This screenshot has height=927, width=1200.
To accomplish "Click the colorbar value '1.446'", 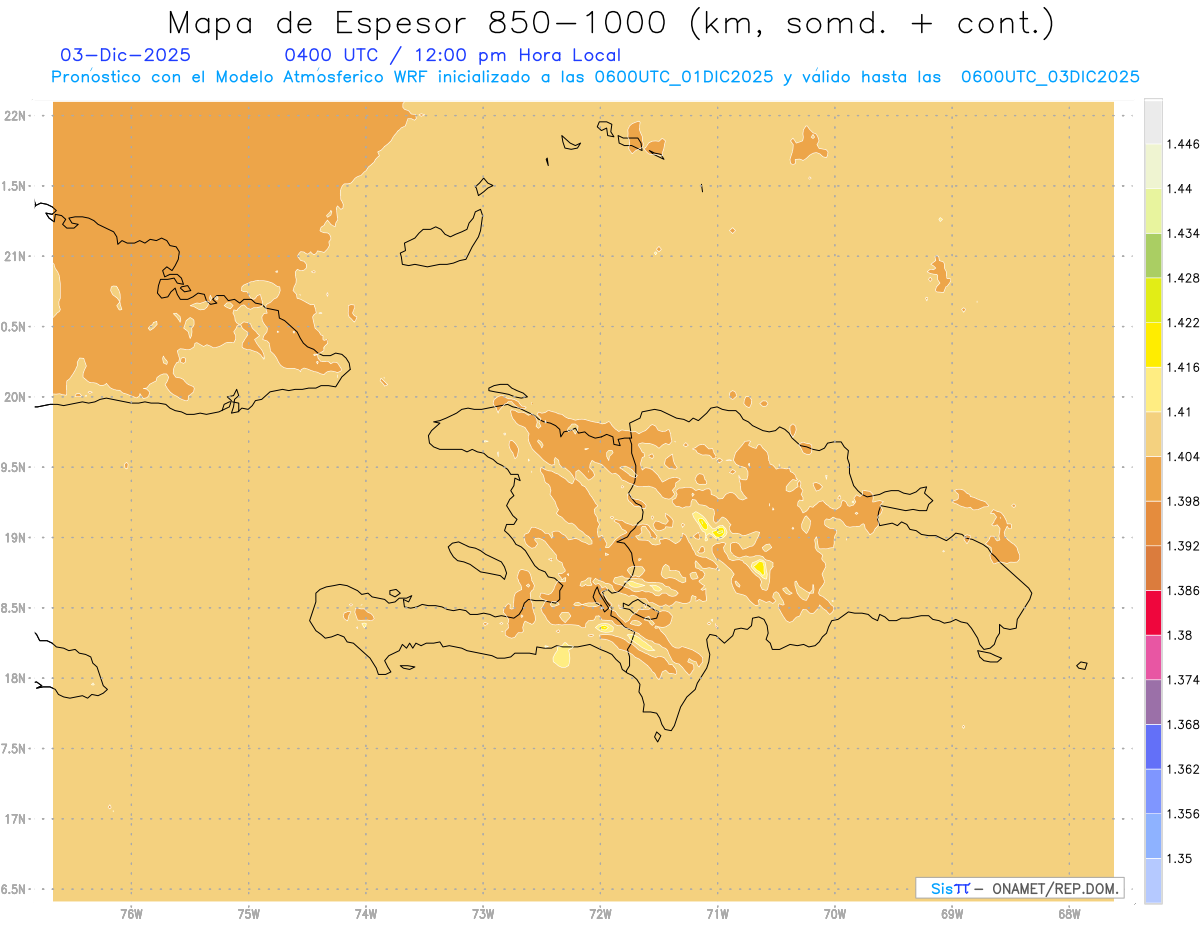I will [x=1184, y=144].
